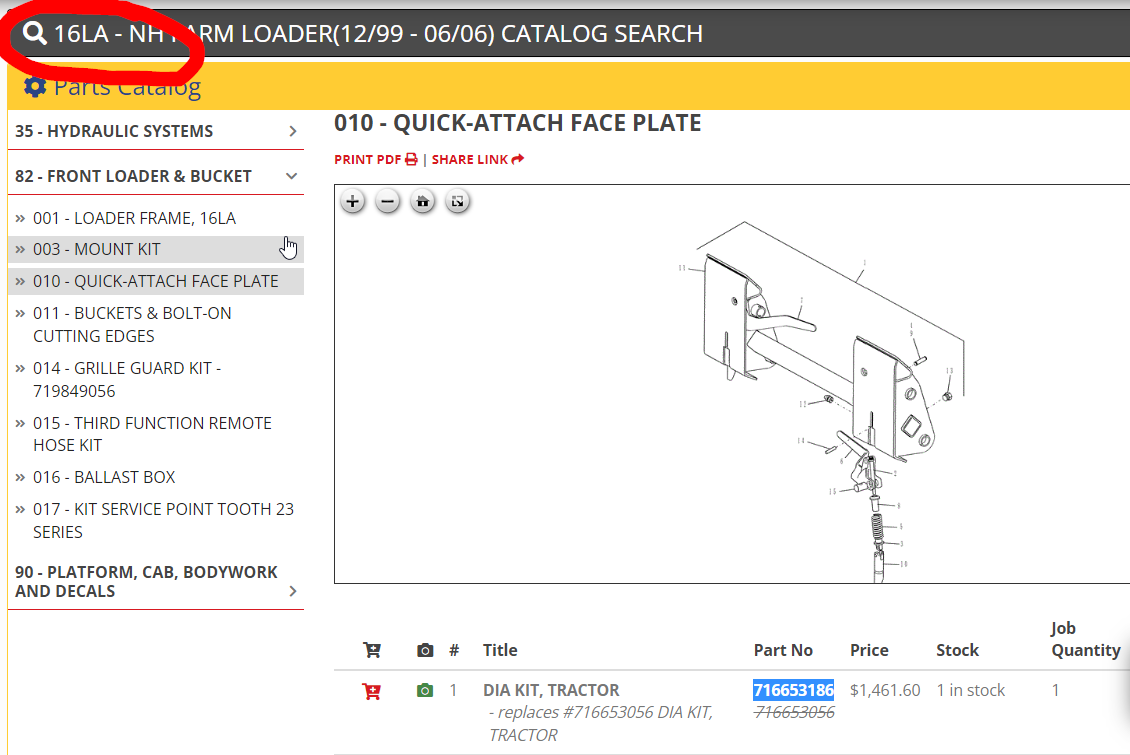Open catalog search magnifier icon
The image size is (1130, 755).
35,33
